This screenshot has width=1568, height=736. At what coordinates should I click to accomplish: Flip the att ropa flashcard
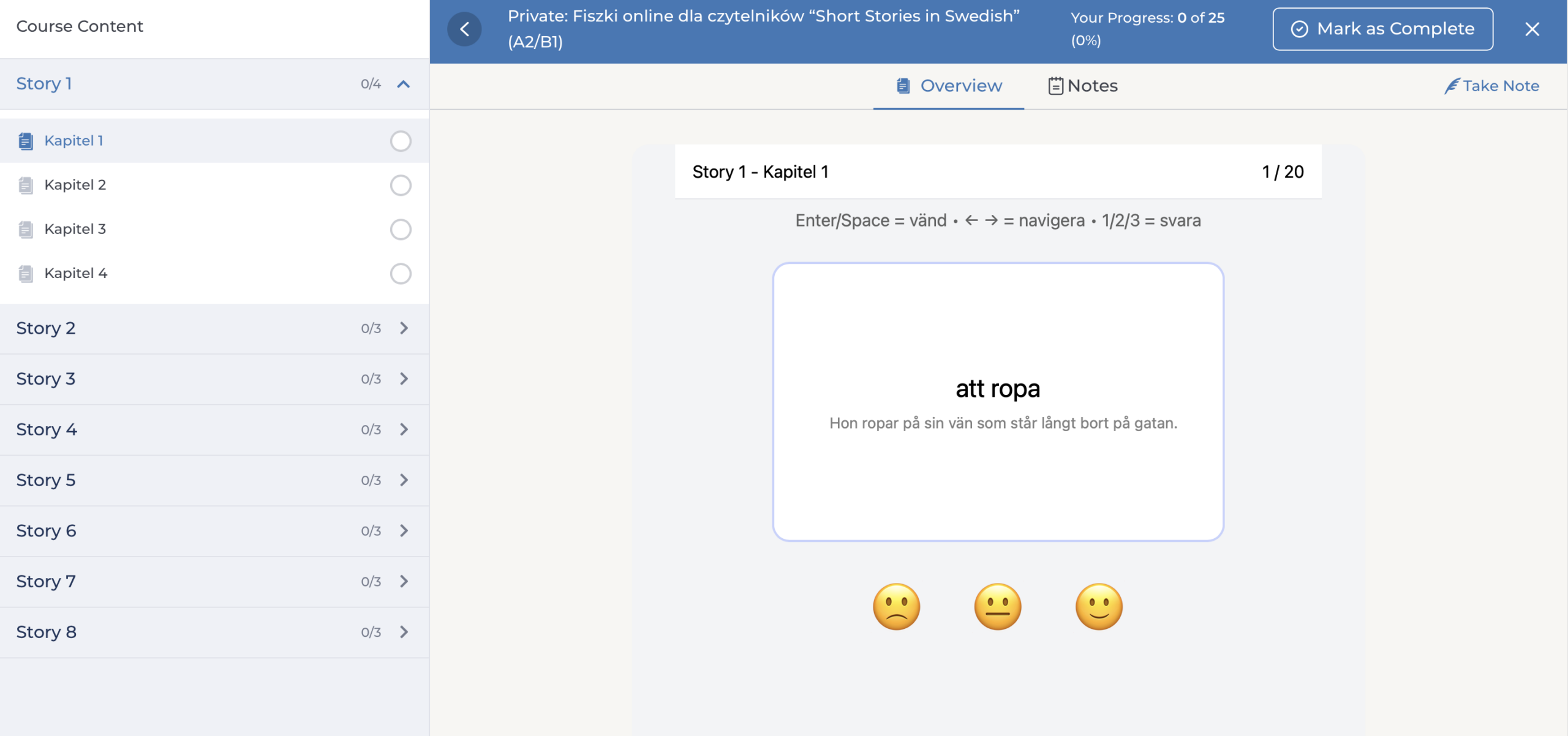pos(998,402)
